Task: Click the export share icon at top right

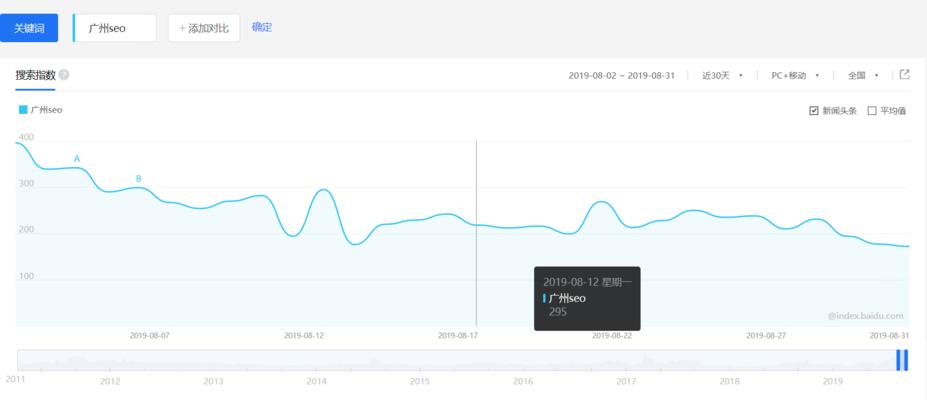Action: 904,75
